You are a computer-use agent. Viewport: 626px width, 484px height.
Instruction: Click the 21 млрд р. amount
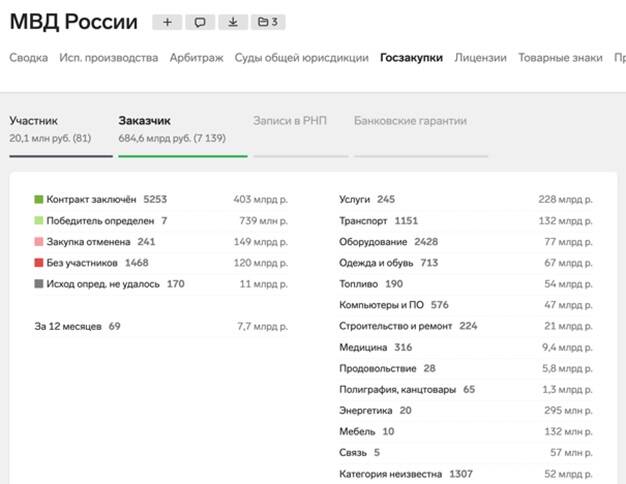point(569,326)
